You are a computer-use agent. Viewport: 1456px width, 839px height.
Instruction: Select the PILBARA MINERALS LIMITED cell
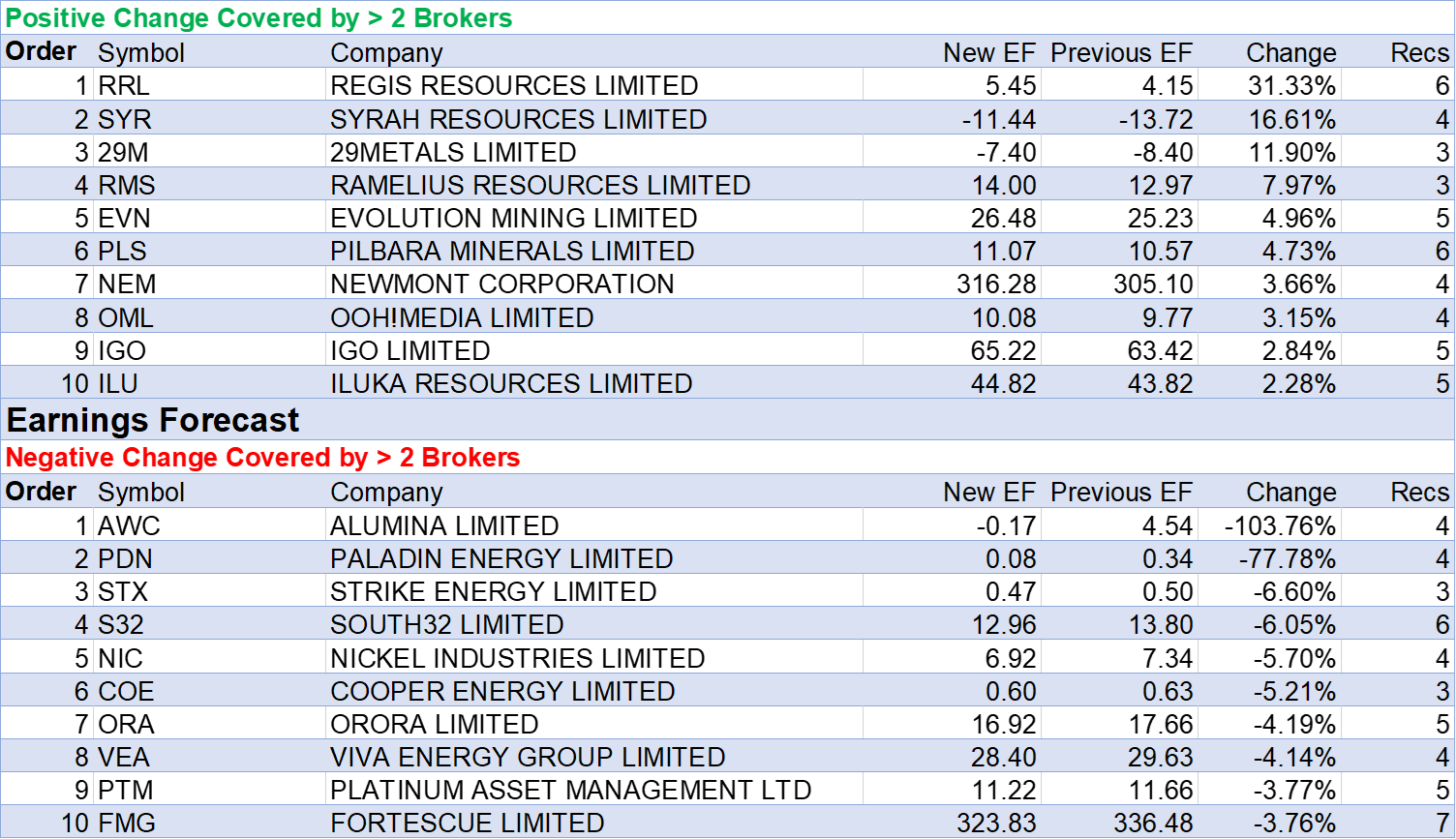(x=511, y=251)
